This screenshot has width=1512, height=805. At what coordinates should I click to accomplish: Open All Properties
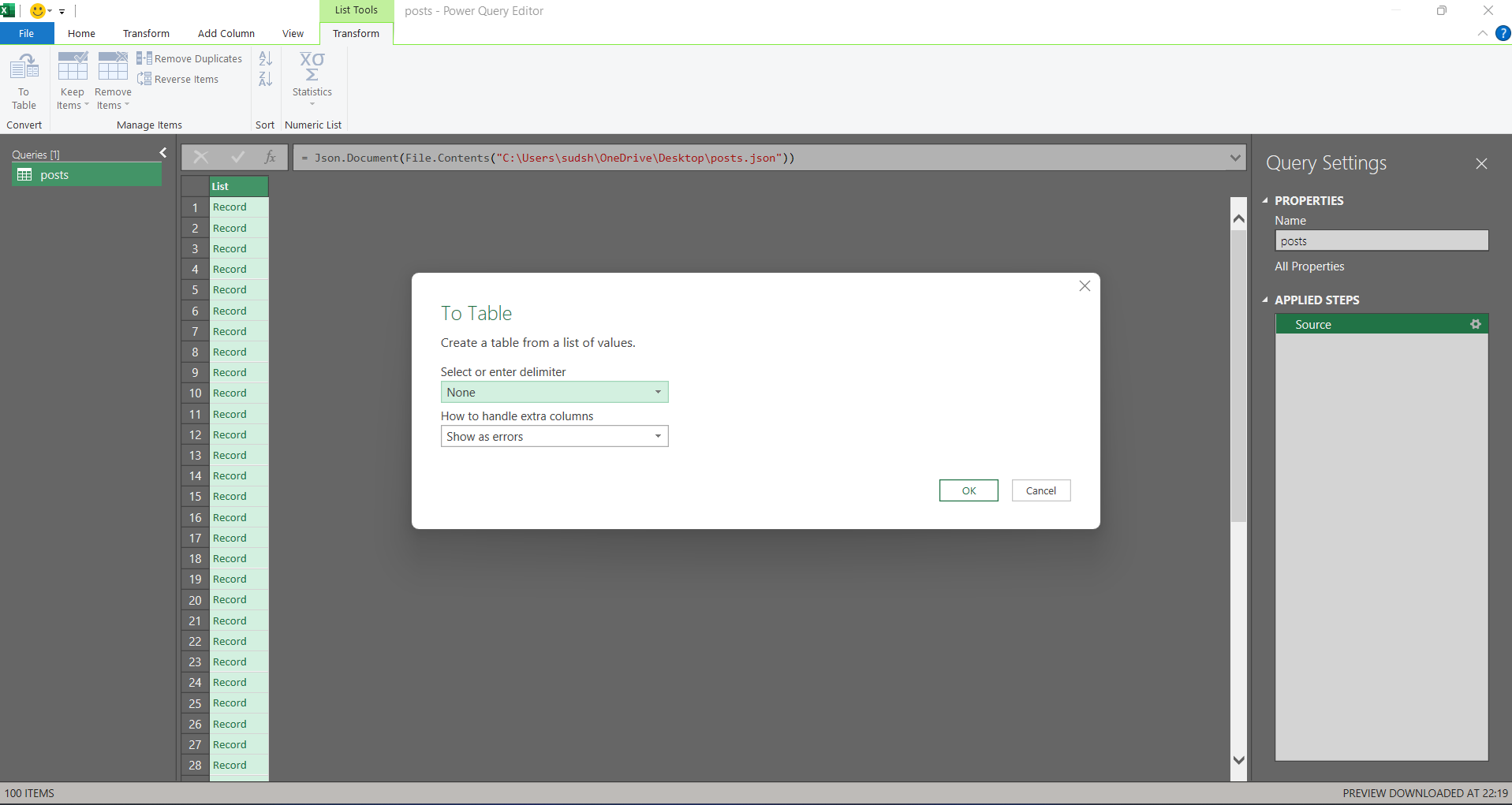tap(1309, 266)
